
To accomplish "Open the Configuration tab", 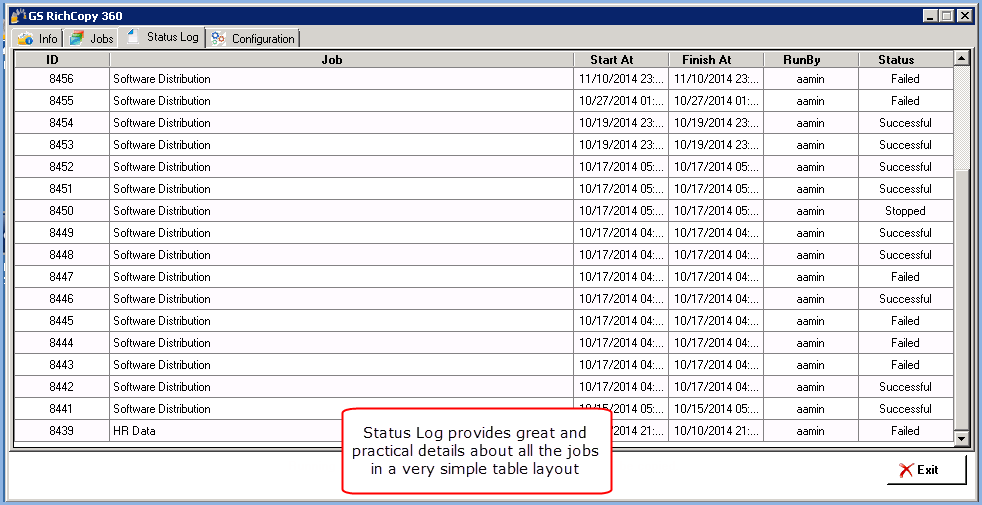I will (253, 39).
